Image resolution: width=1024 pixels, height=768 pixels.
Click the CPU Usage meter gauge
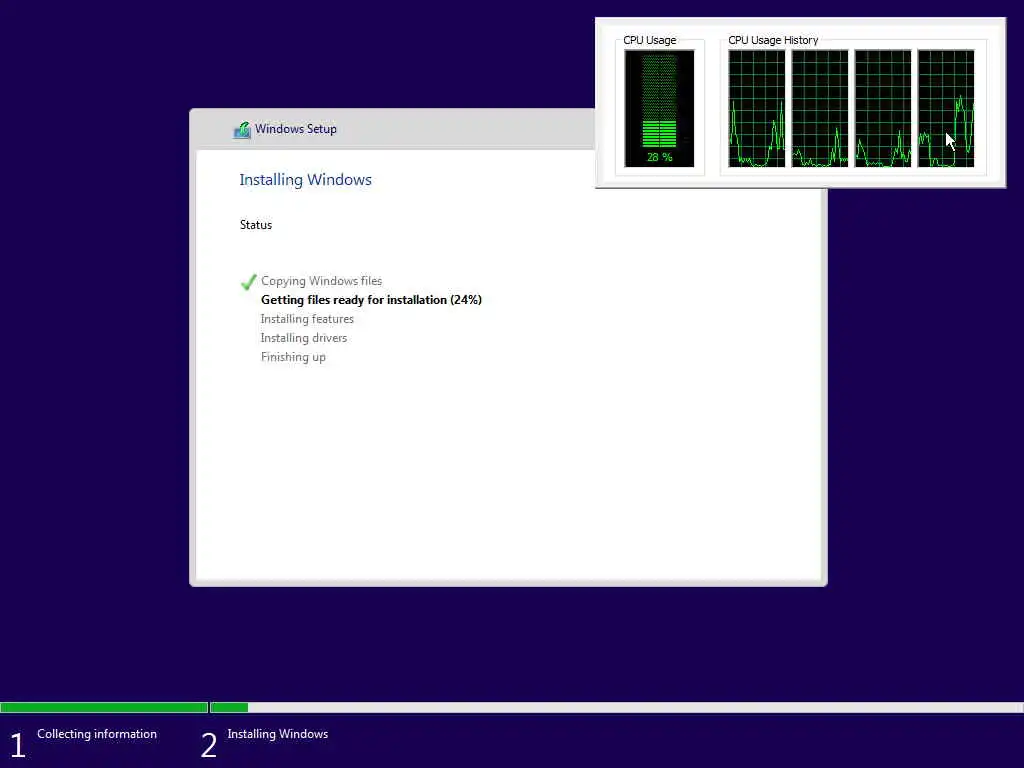[x=659, y=108]
